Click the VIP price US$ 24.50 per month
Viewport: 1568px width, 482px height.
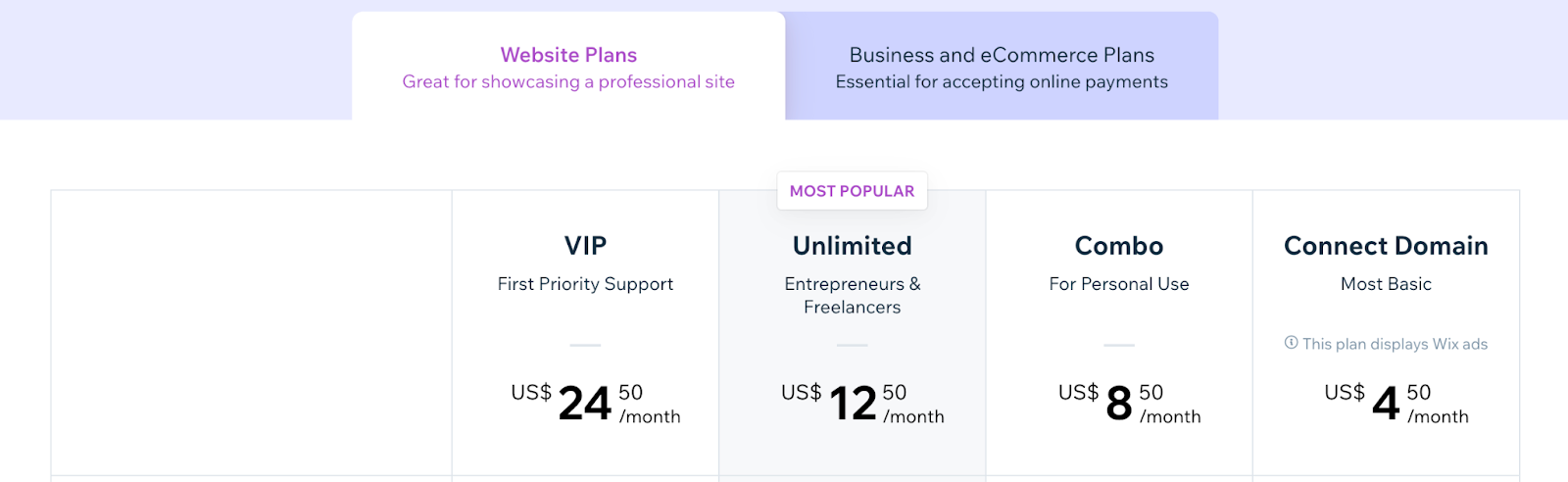[x=596, y=403]
